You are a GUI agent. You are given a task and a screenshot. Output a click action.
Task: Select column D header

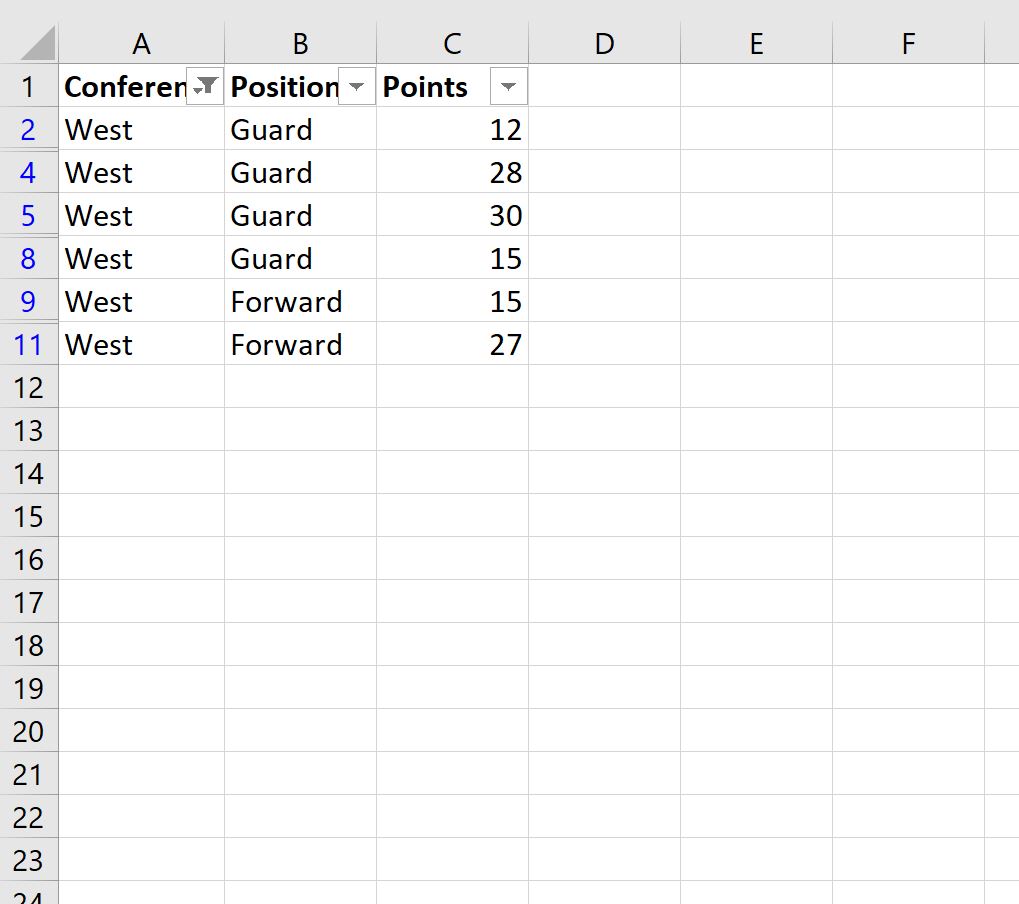(604, 44)
